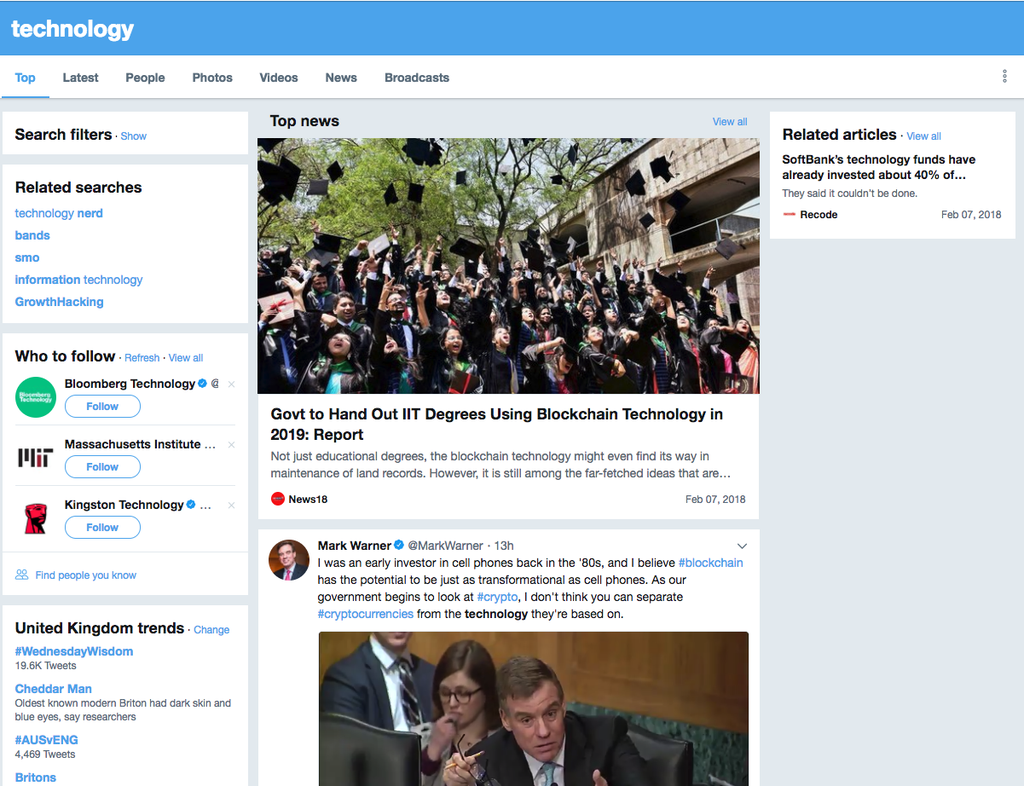Click the Kingston Technology red logo avatar
This screenshot has width=1024, height=786.
[36, 518]
